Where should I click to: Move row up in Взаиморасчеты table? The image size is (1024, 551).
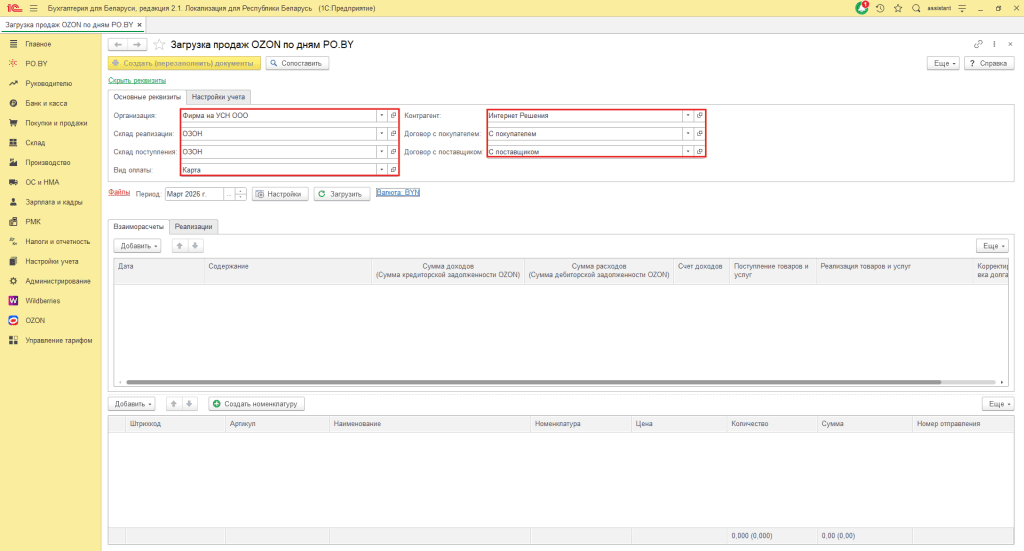coord(180,246)
